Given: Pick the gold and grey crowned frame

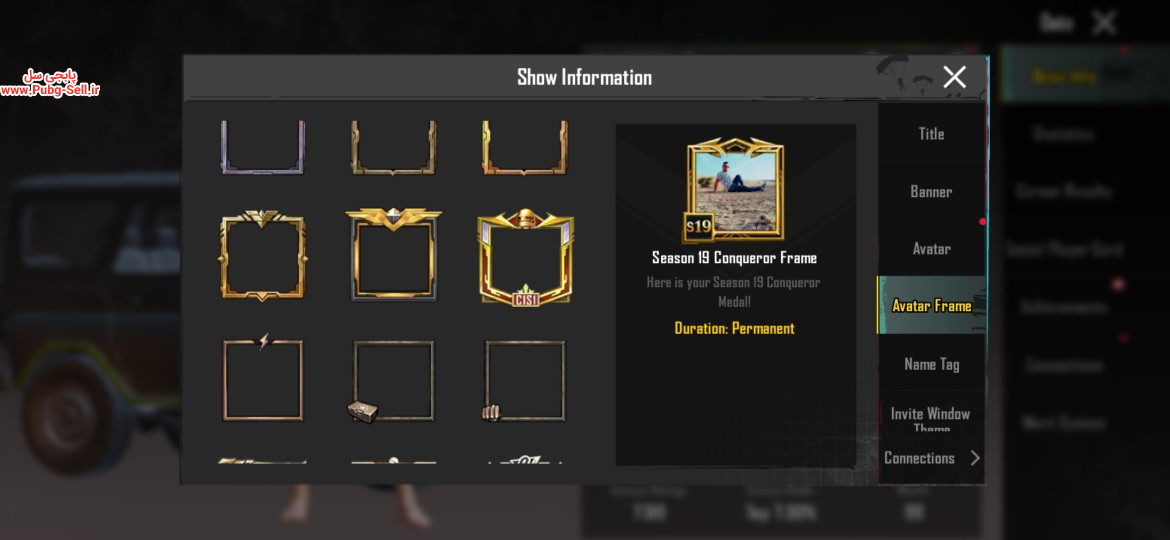Looking at the screenshot, I should pos(393,254).
